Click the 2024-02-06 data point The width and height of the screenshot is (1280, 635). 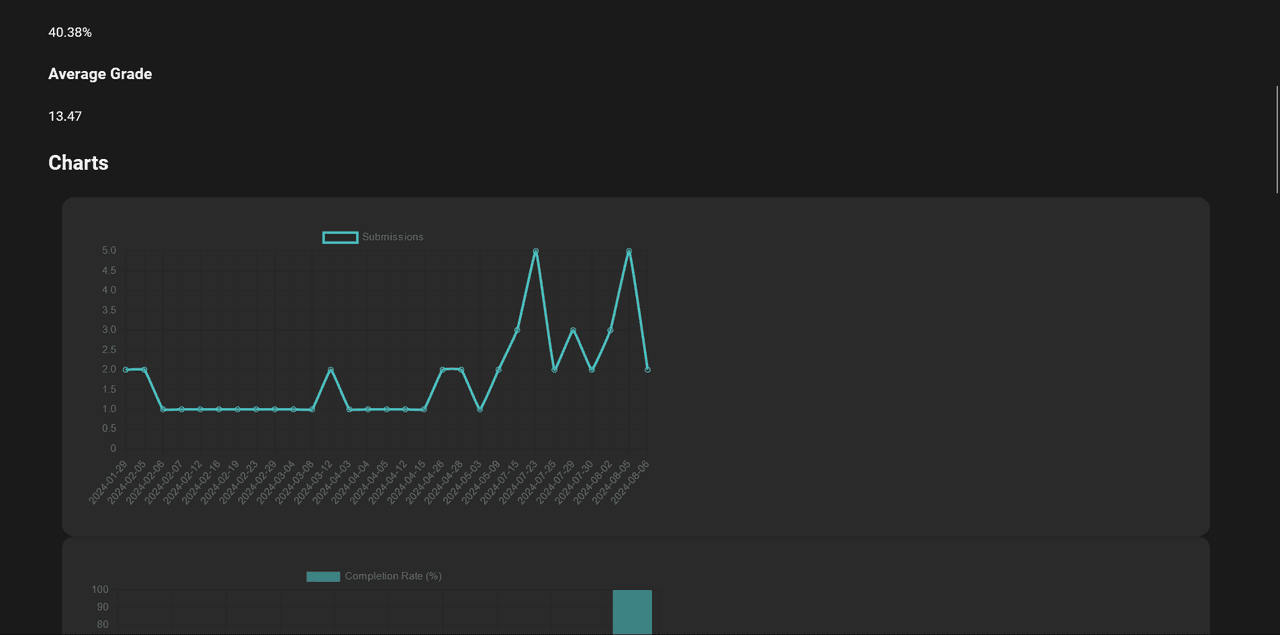(163, 409)
